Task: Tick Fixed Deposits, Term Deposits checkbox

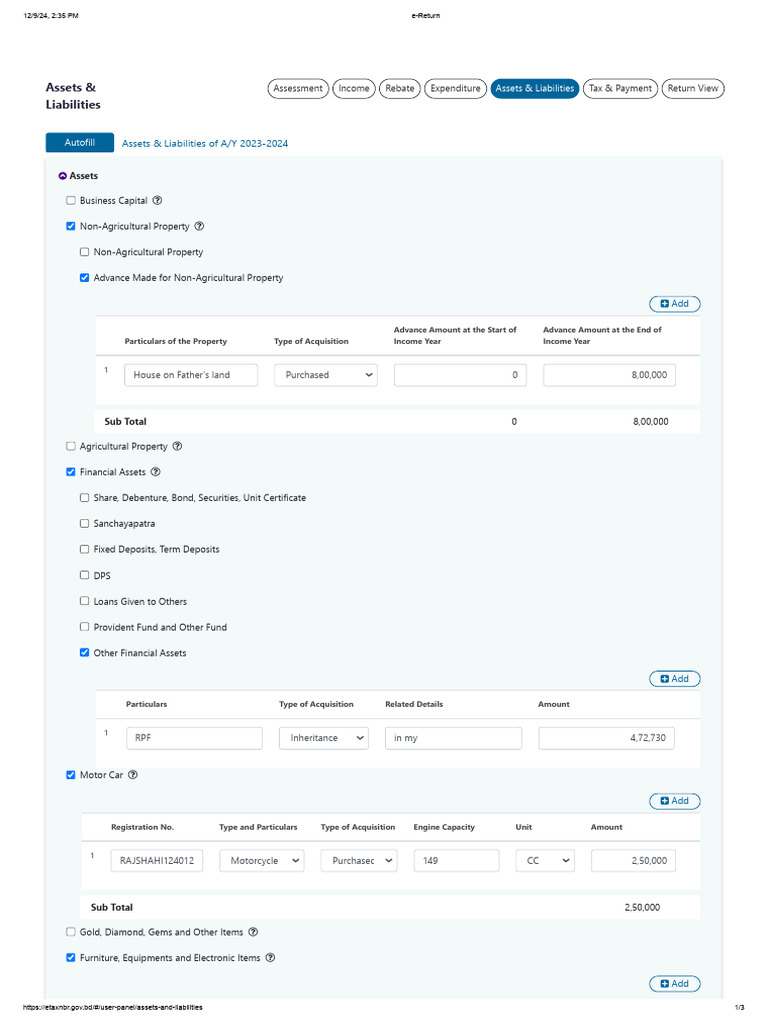Action: [84, 549]
